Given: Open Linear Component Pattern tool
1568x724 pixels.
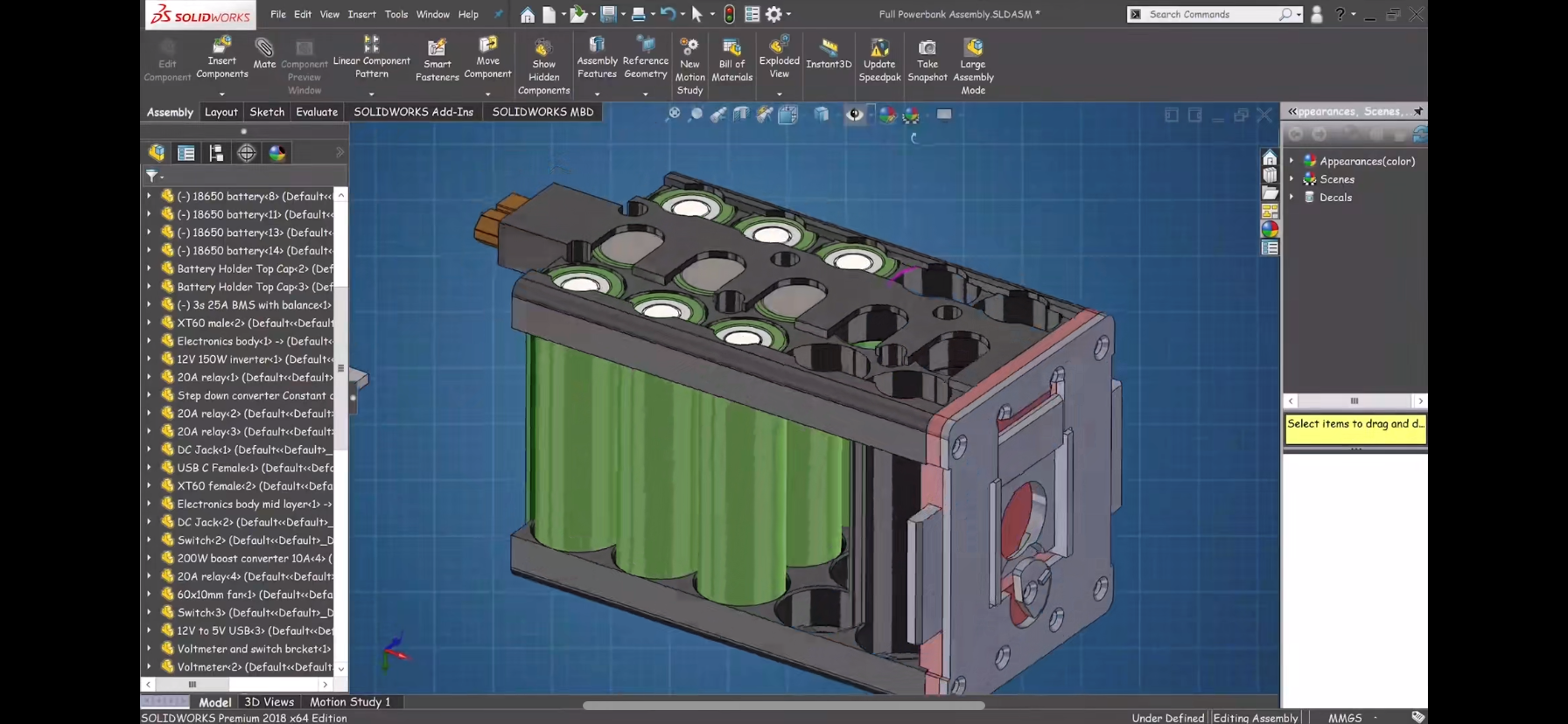Looking at the screenshot, I should pos(371,57).
